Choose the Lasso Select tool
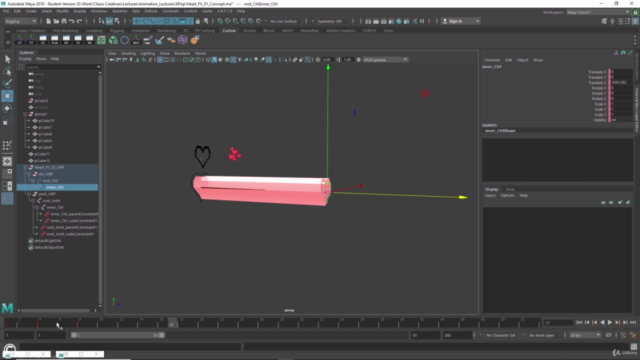 point(7,71)
